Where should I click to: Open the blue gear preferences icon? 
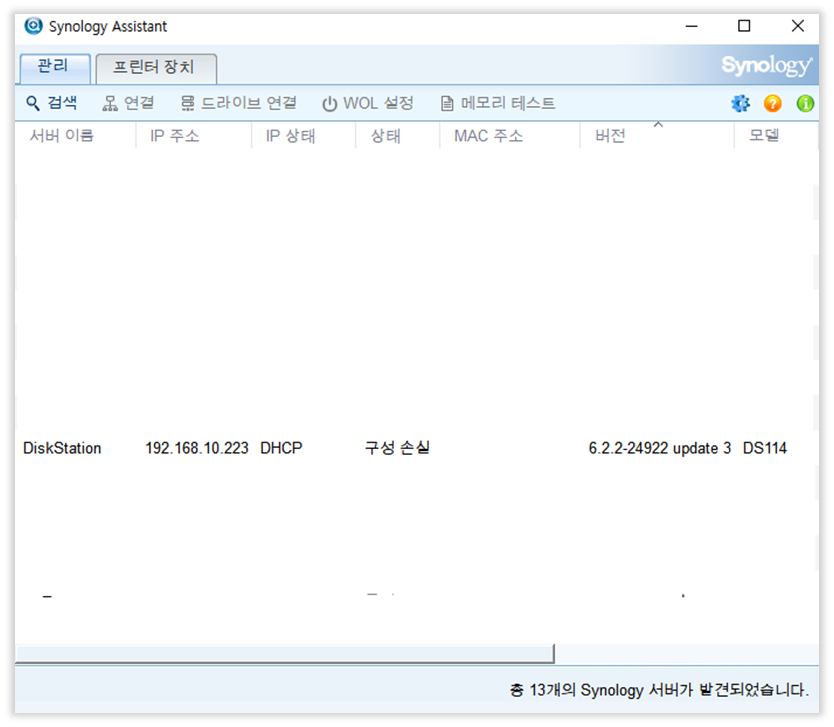tap(740, 103)
